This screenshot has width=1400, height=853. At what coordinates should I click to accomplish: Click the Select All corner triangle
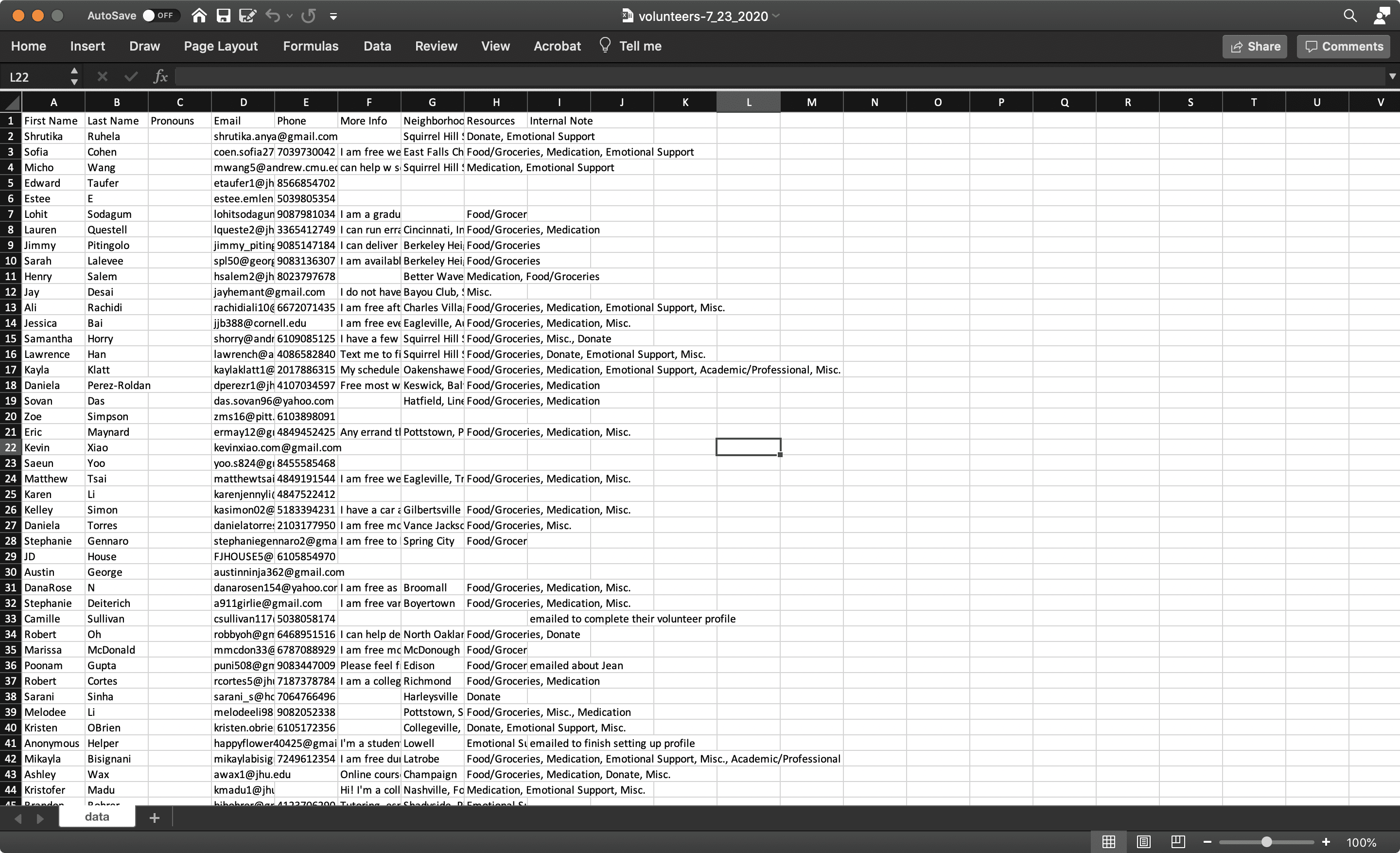[11, 102]
